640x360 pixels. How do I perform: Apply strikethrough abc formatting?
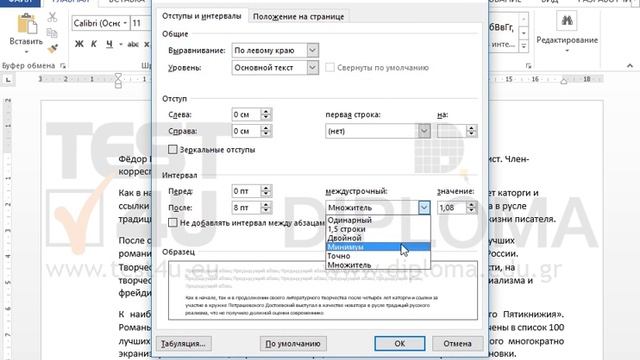point(133,44)
